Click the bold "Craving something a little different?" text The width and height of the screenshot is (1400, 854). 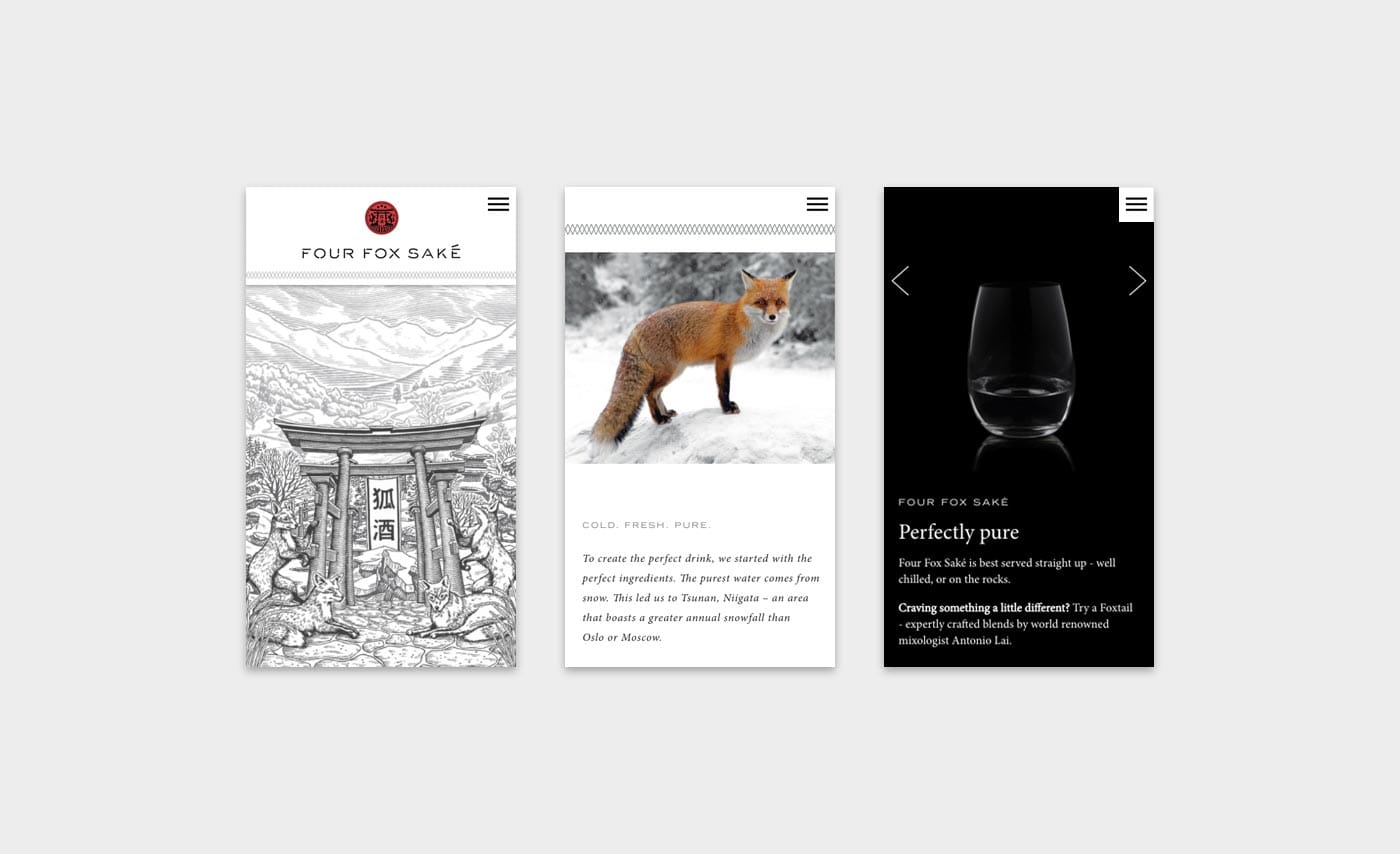(983, 608)
